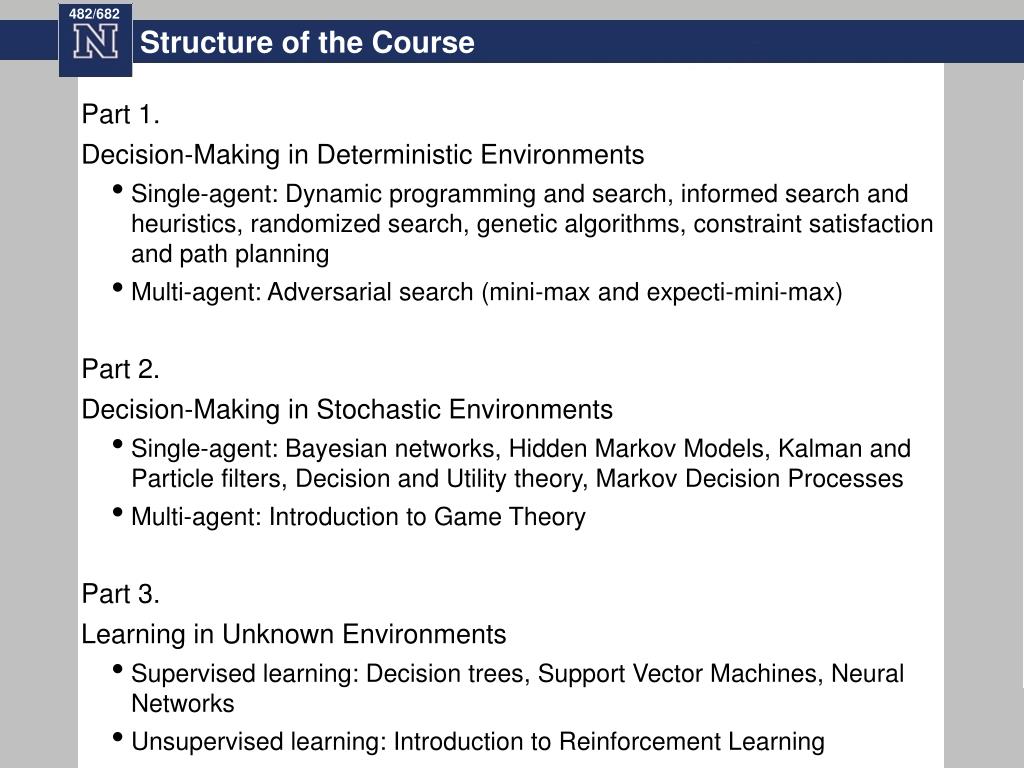This screenshot has width=1024, height=768.
Task: Click Decision-Making in Stochastic Environments heading
Action: point(347,409)
